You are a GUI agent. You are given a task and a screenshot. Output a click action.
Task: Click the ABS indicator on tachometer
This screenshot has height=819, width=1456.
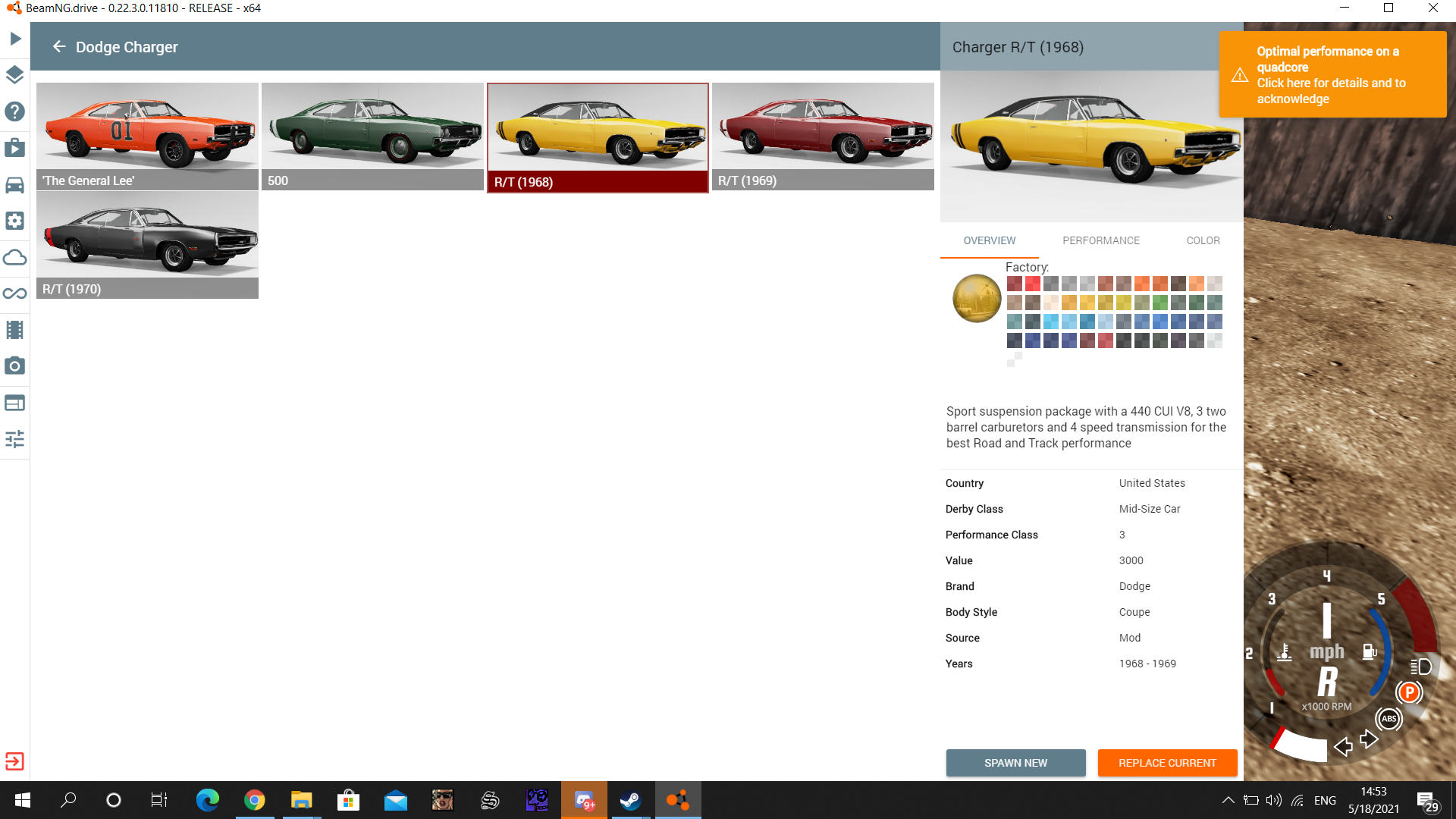(x=1389, y=719)
